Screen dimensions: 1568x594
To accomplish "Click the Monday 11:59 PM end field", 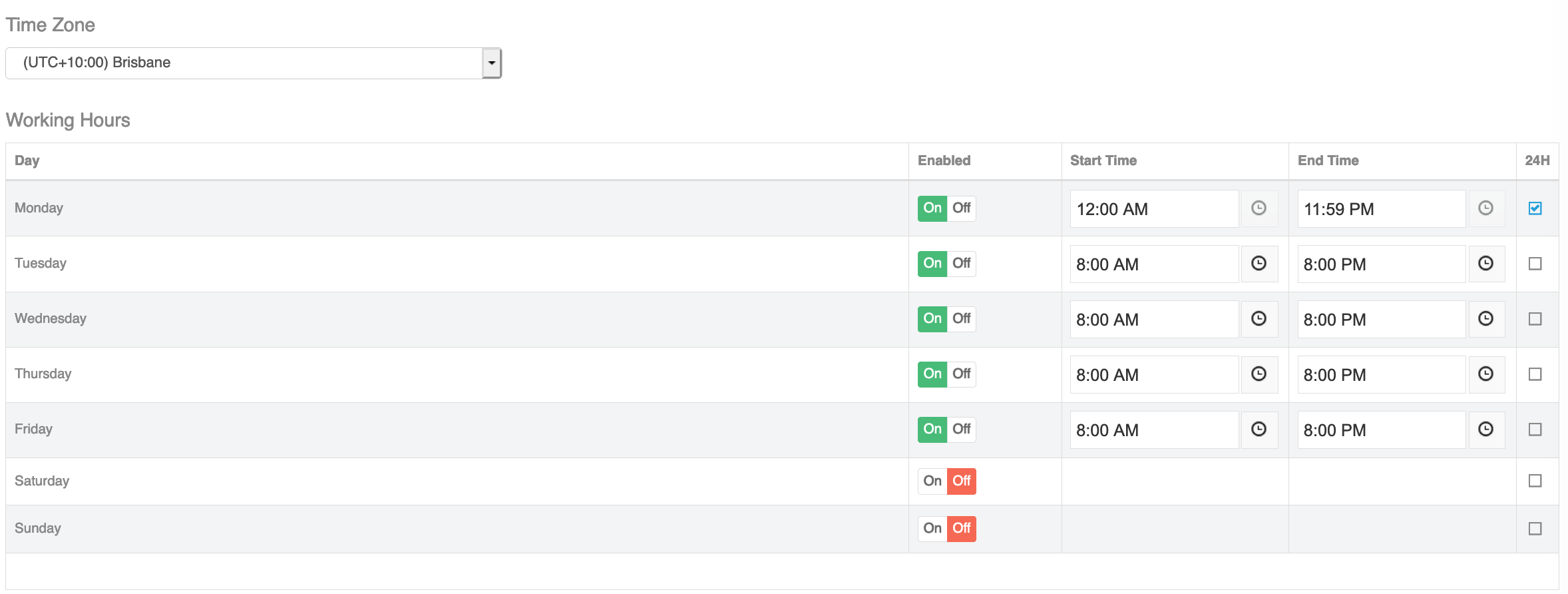I will [x=1382, y=208].
